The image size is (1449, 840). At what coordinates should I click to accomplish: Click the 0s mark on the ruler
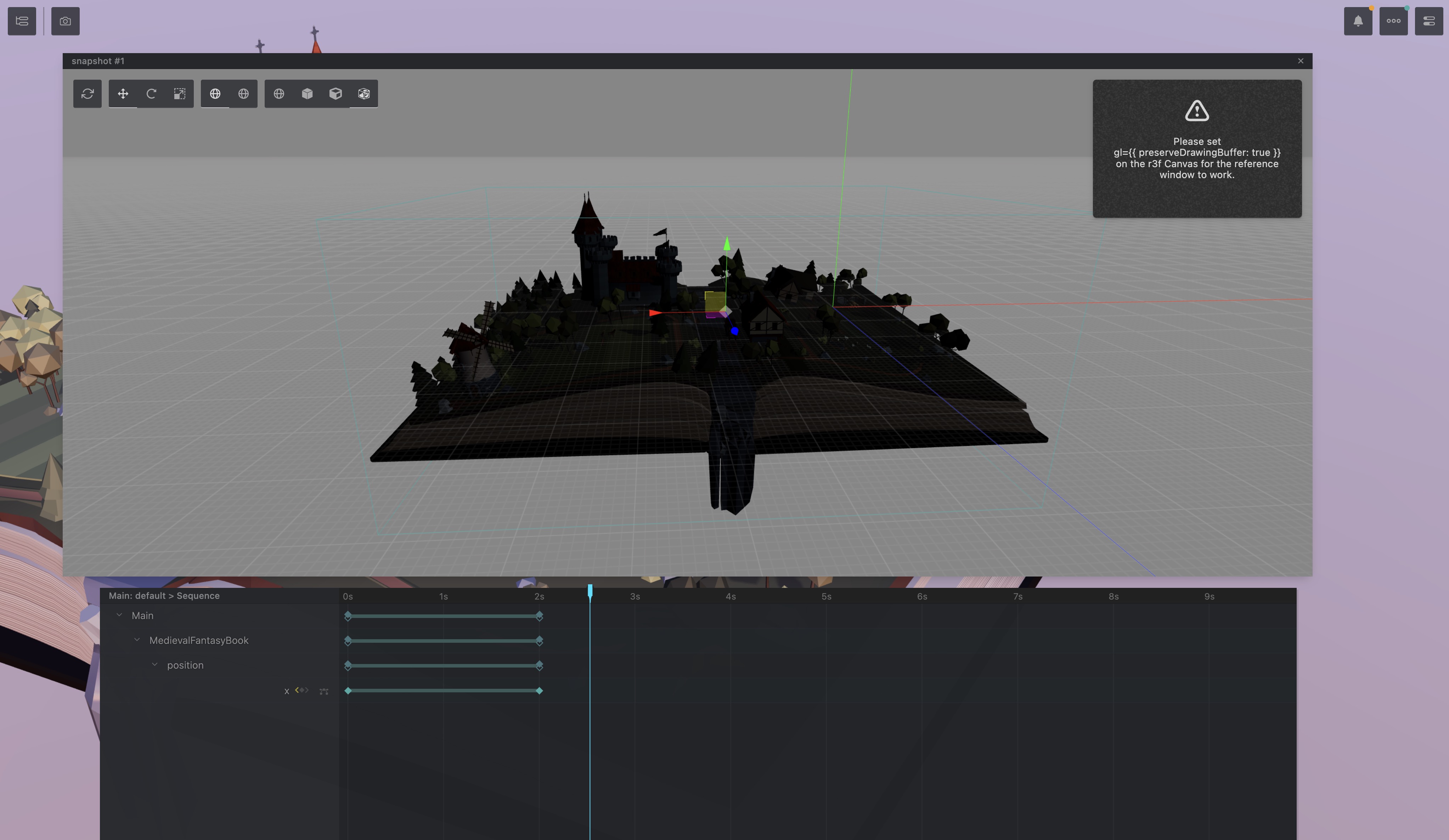(348, 596)
